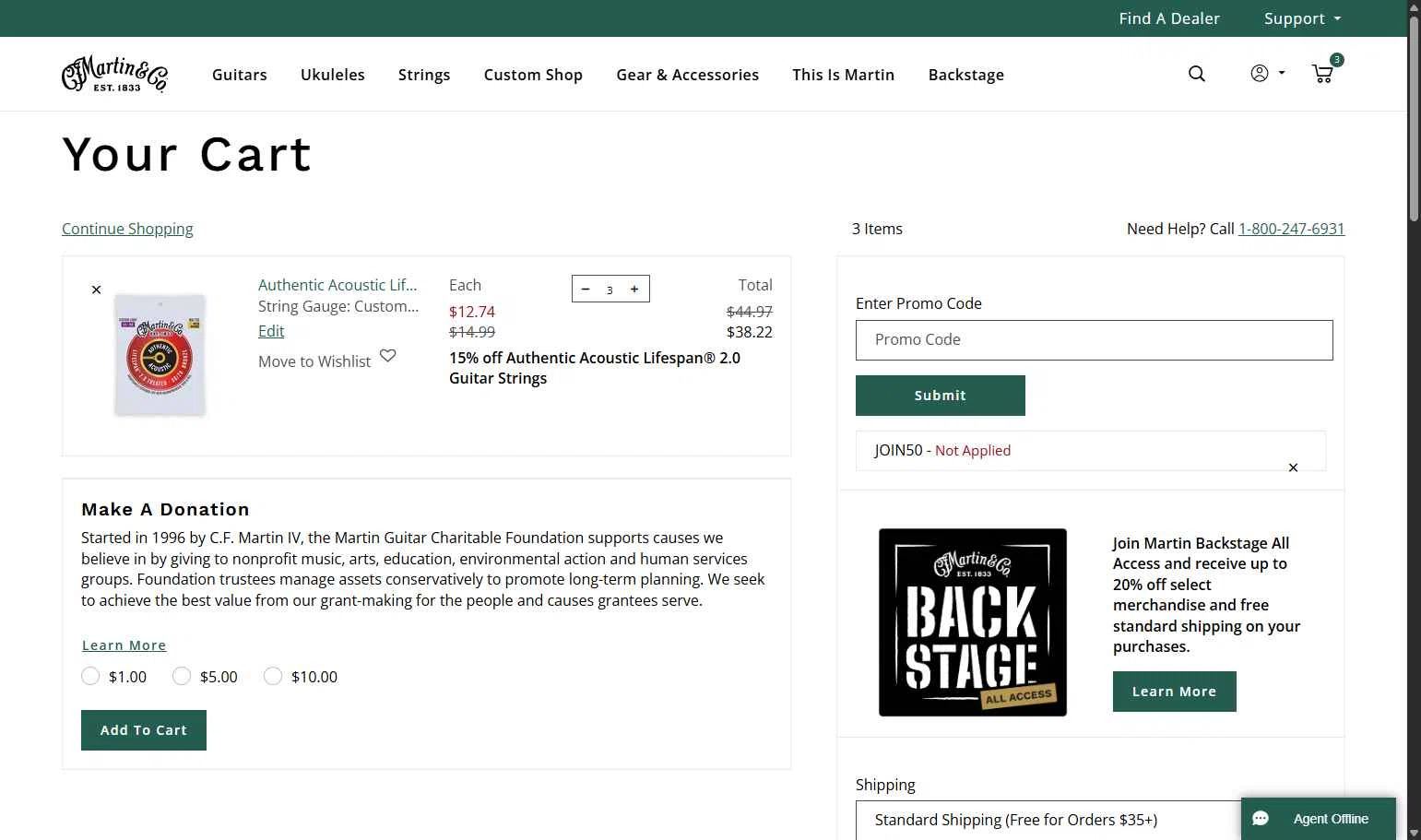This screenshot has height=840, width=1421.
Task: Click the Backstage All Access image
Action: 973,622
